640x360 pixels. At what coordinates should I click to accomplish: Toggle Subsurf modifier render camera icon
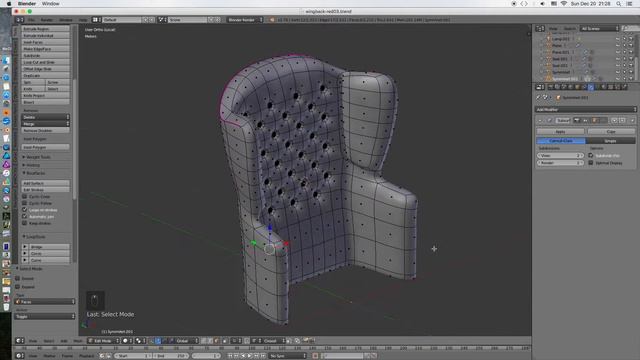pyautogui.click(x=577, y=120)
